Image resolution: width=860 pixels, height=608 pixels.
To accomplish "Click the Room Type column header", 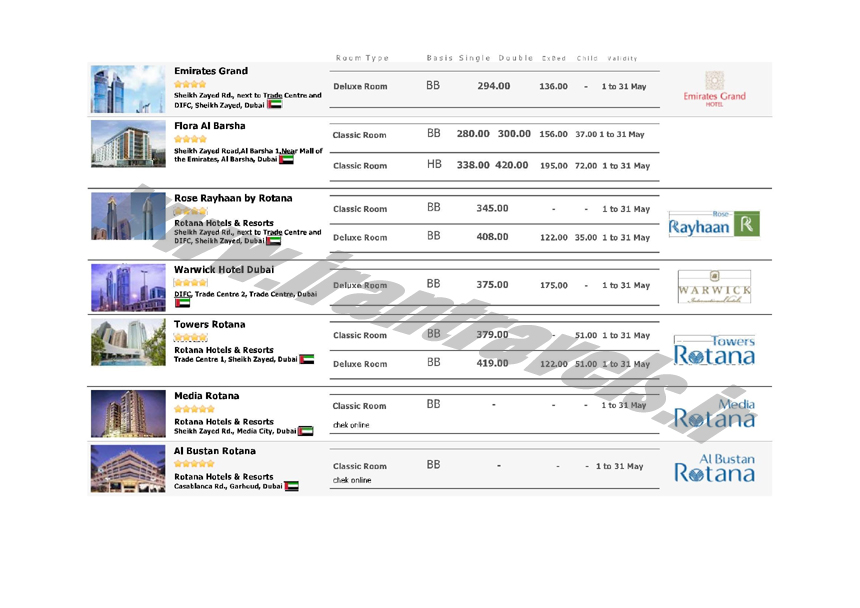I will [x=362, y=58].
